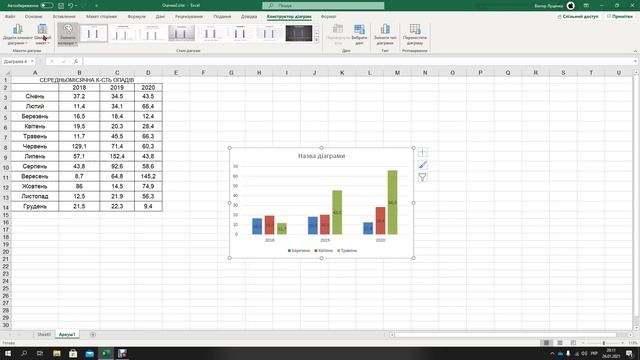The height and width of the screenshot is (360, 640).
Task: Click the Аркуш1 sheet tab
Action: [x=67, y=334]
